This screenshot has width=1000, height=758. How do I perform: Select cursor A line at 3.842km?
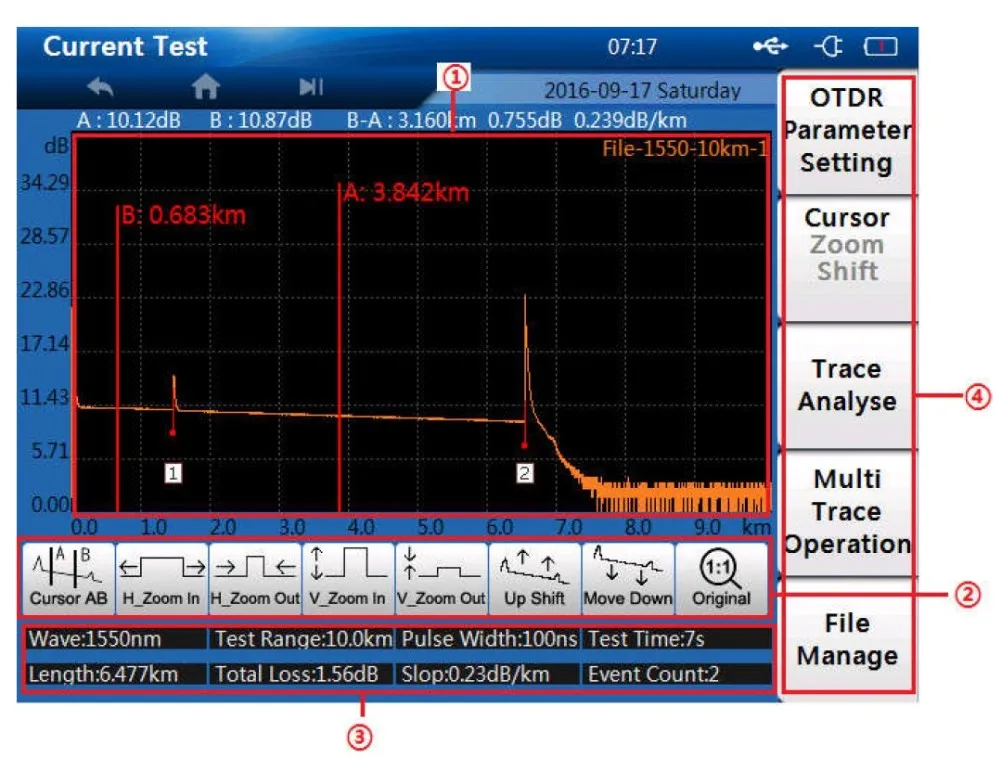point(339,347)
